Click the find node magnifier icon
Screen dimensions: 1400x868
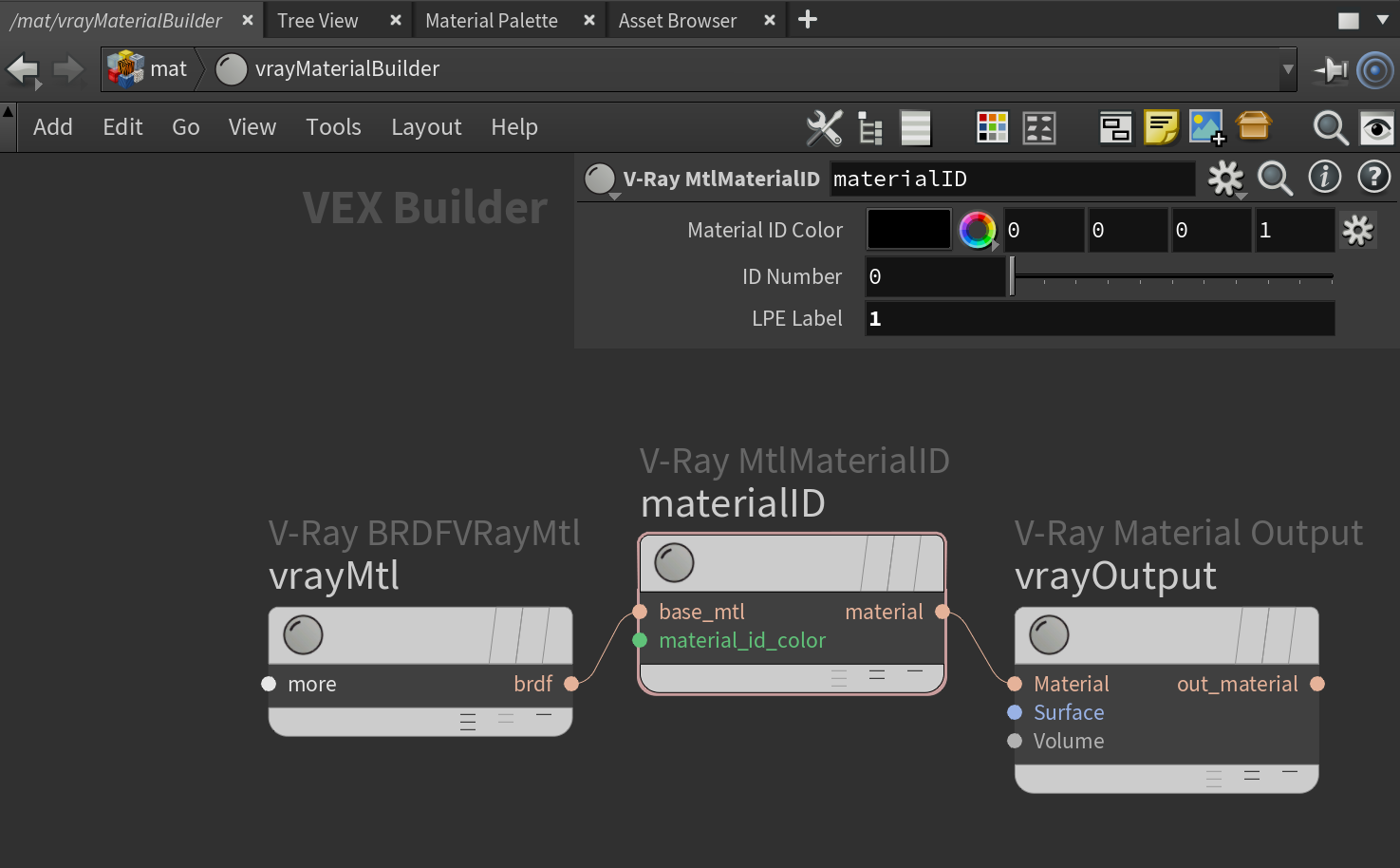tap(1331, 127)
